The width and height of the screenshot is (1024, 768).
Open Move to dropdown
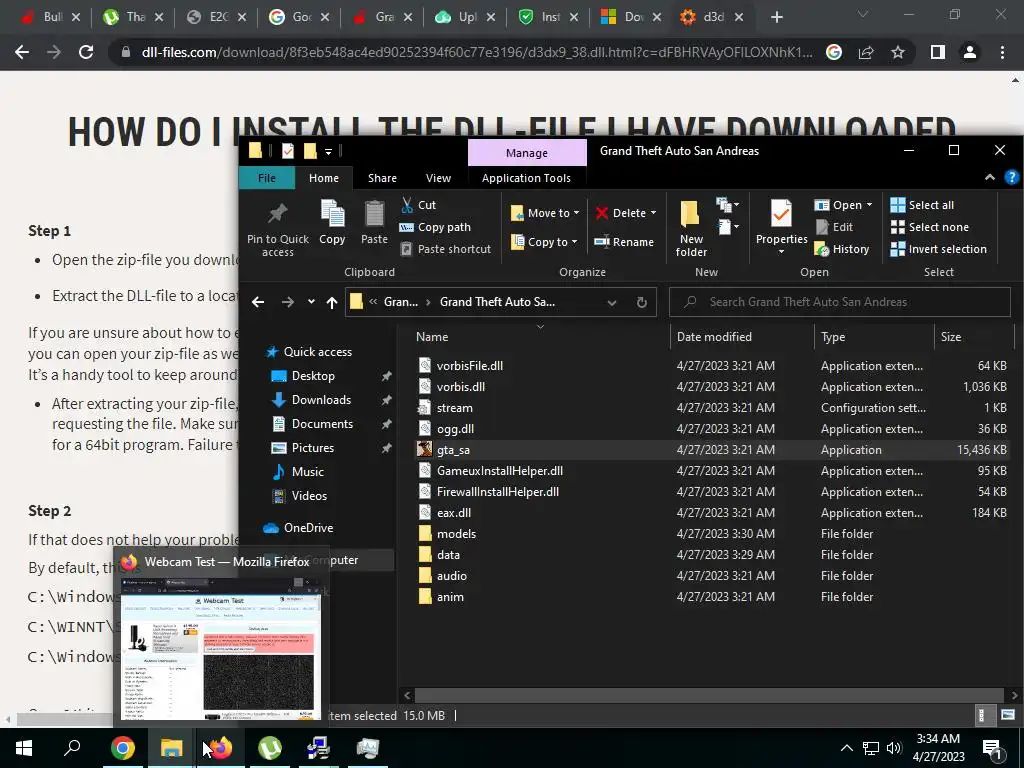pos(545,213)
